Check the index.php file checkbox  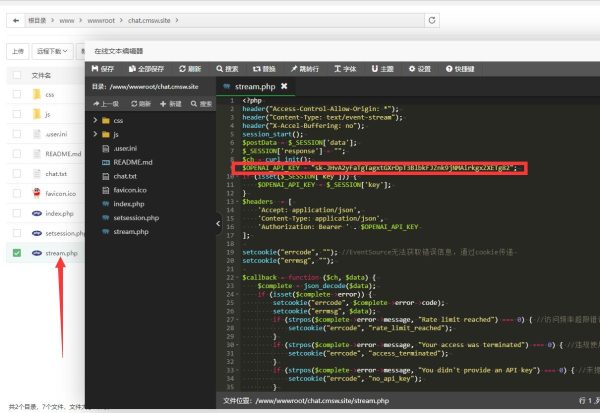[x=17, y=213]
